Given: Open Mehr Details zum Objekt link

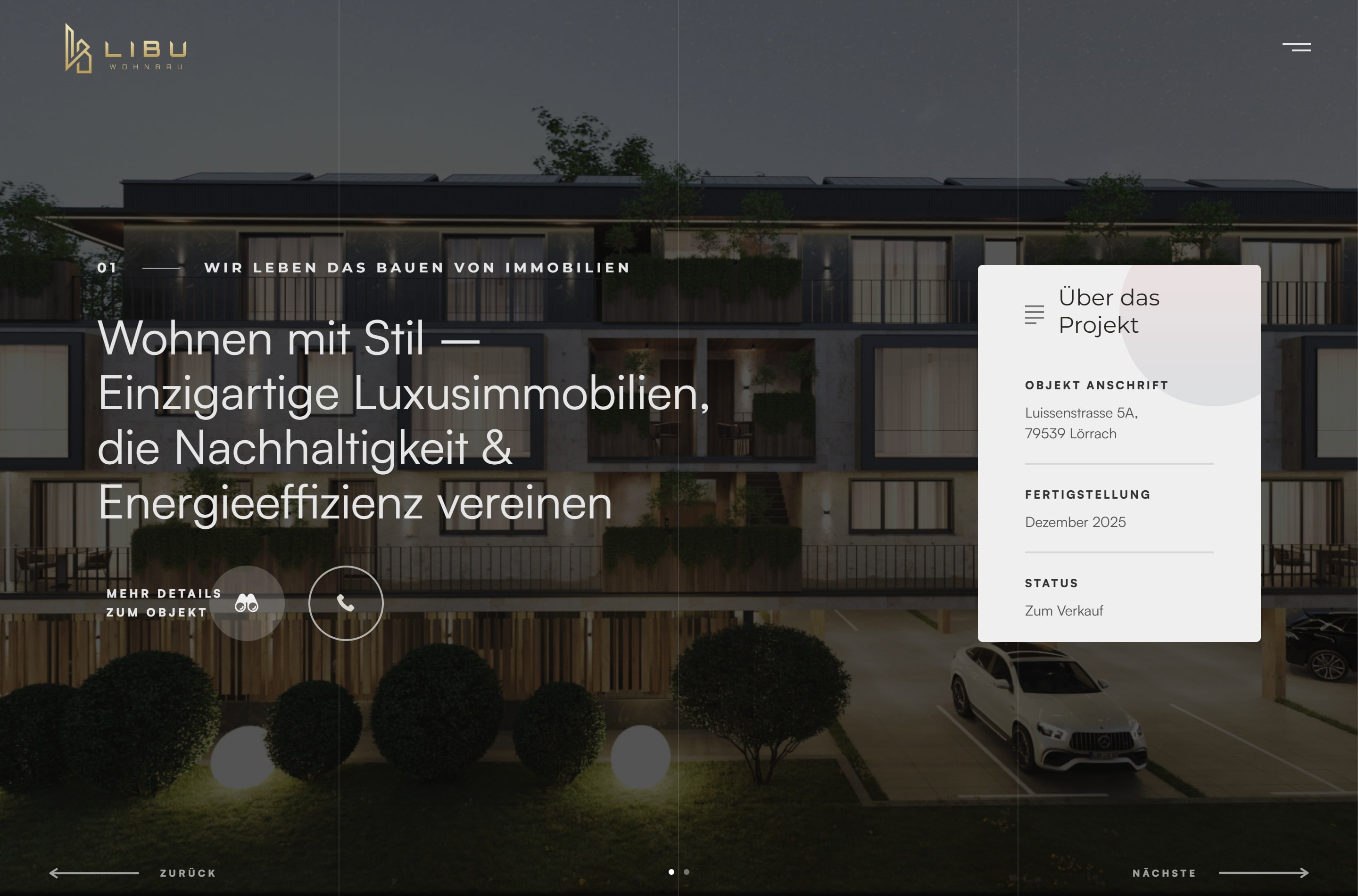Looking at the screenshot, I should (x=164, y=603).
